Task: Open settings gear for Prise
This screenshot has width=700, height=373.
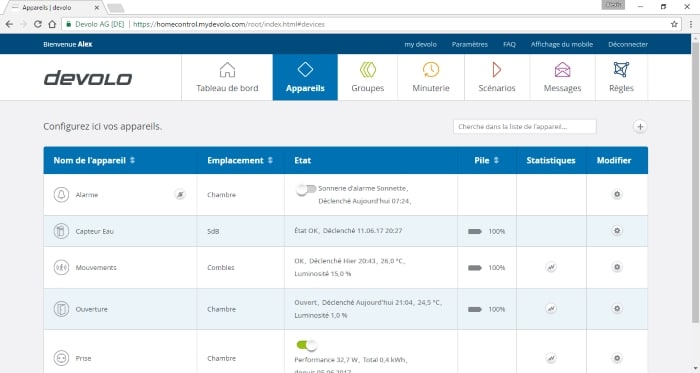Action: click(x=617, y=358)
